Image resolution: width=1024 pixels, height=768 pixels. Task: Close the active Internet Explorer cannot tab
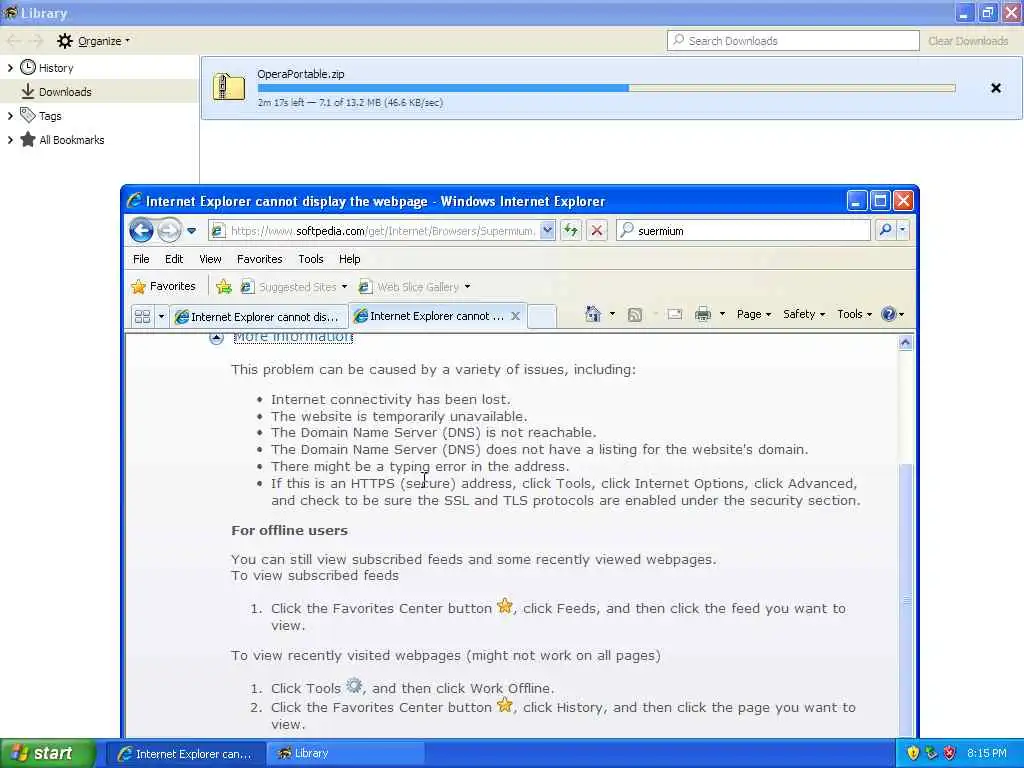(x=515, y=316)
